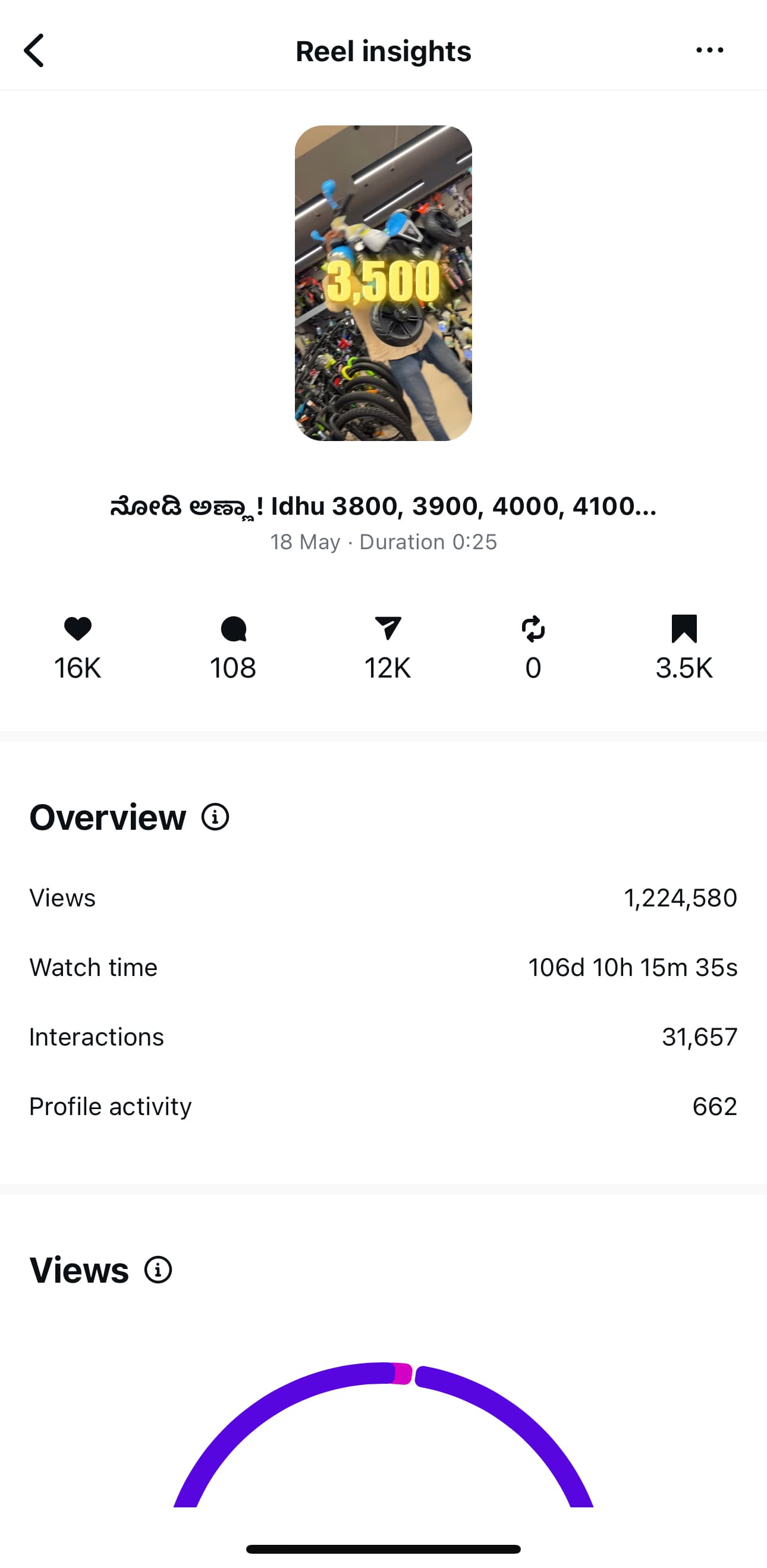
Task: Tap the heart likes icon
Action: 77,629
